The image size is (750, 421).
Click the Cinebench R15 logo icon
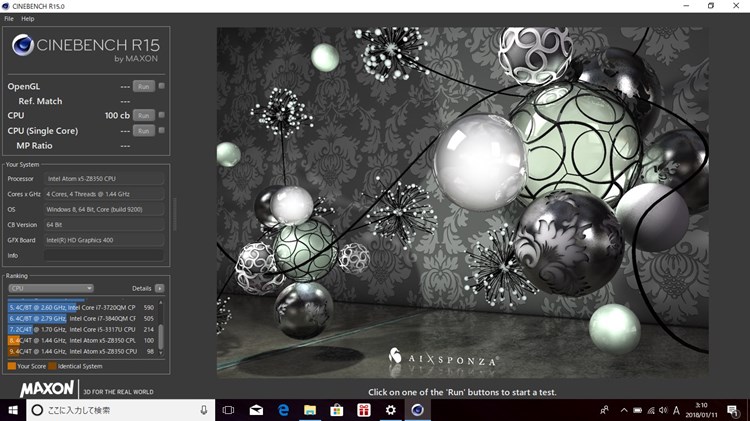pyautogui.click(x=22, y=45)
